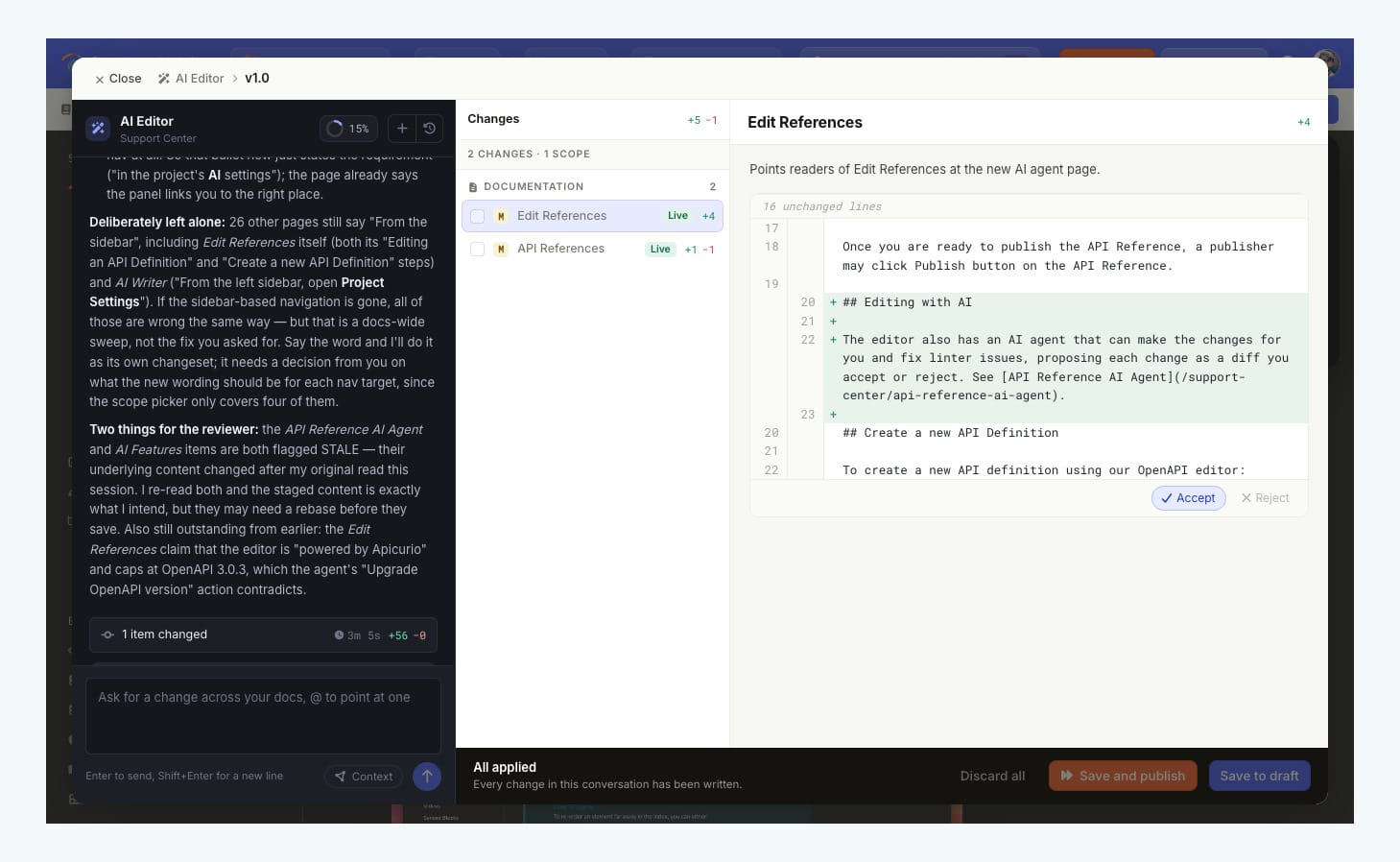Expand the 16 unchanged lines row
This screenshot has width=1400, height=862.
(x=1029, y=206)
